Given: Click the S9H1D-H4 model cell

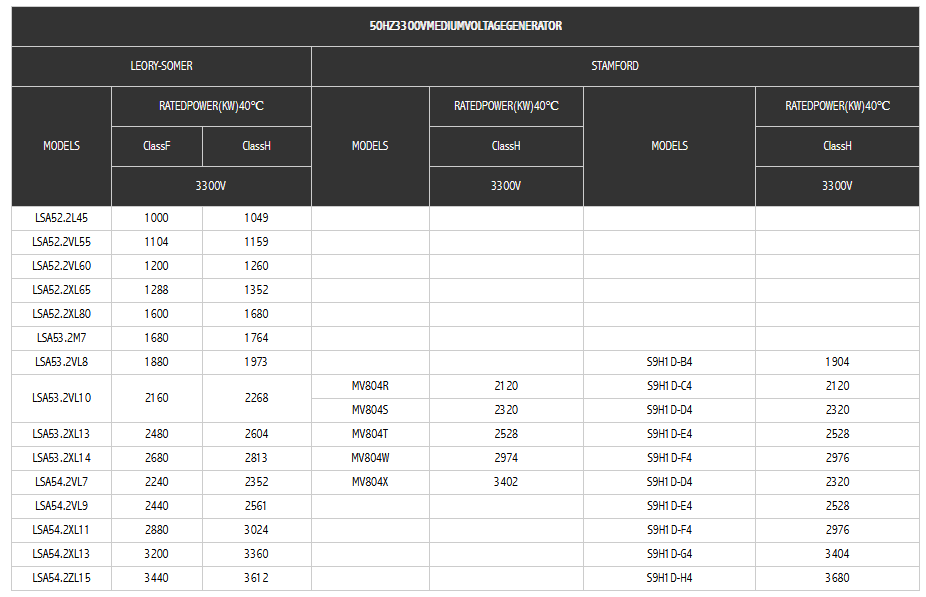Looking at the screenshot, I should pyautogui.click(x=669, y=578).
